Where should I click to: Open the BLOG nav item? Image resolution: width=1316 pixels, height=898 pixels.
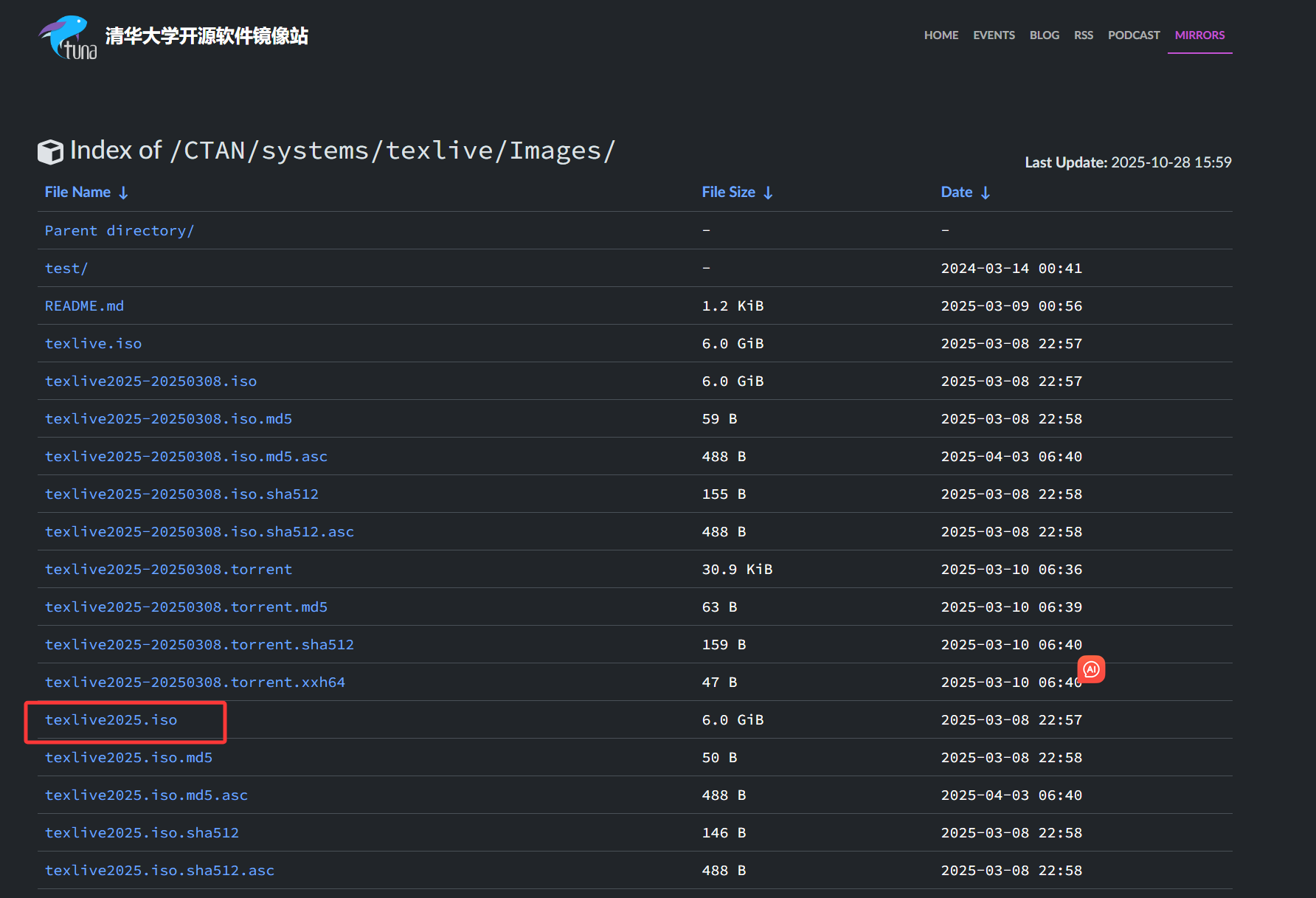(1045, 35)
